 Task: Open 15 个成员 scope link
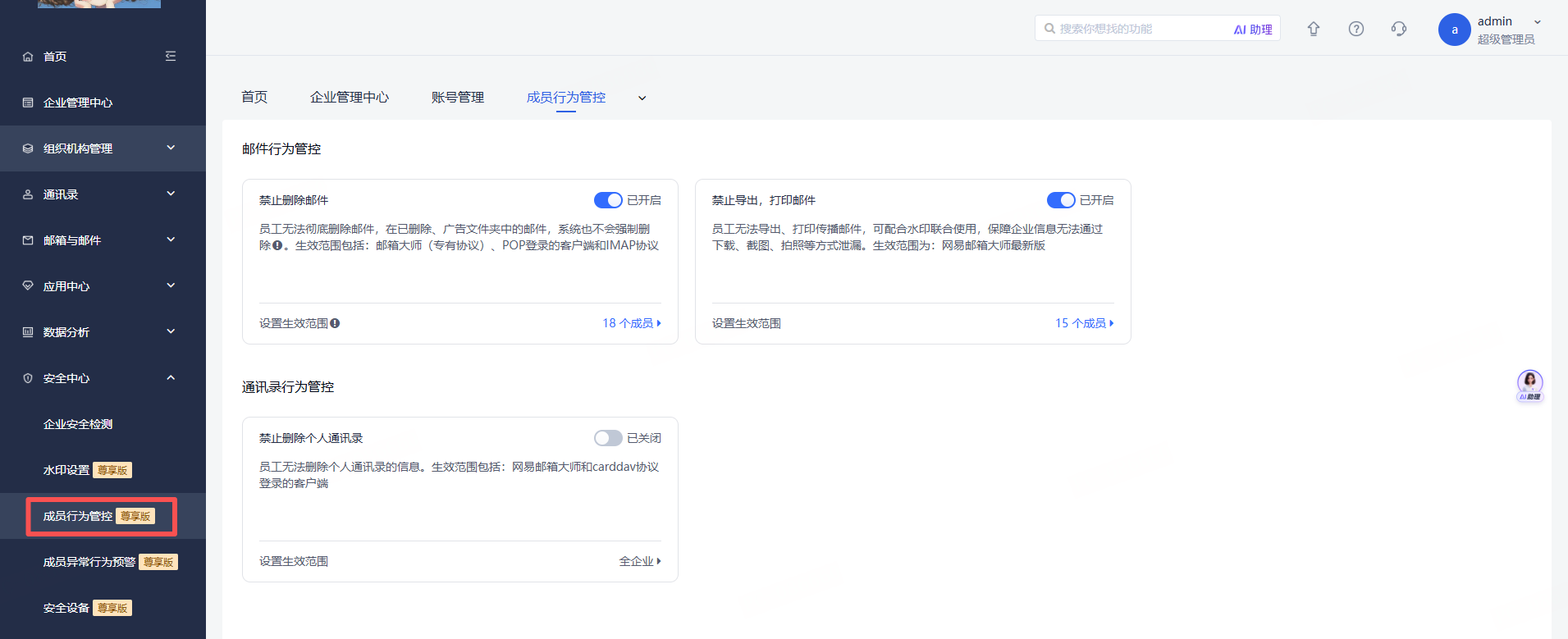[1085, 323]
